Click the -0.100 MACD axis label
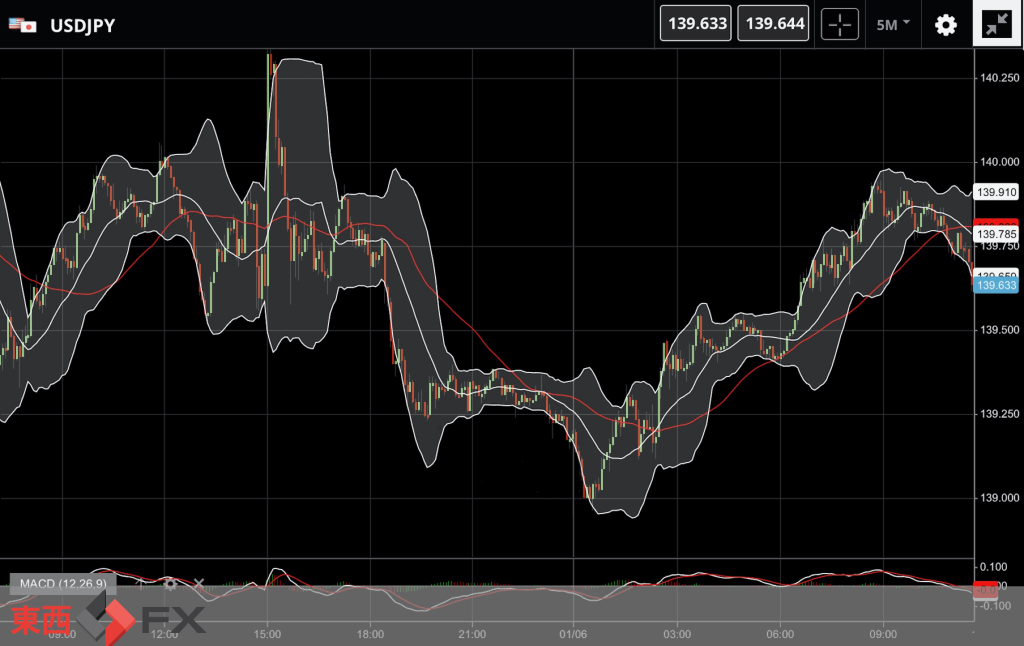This screenshot has height=646, width=1024. pos(995,606)
